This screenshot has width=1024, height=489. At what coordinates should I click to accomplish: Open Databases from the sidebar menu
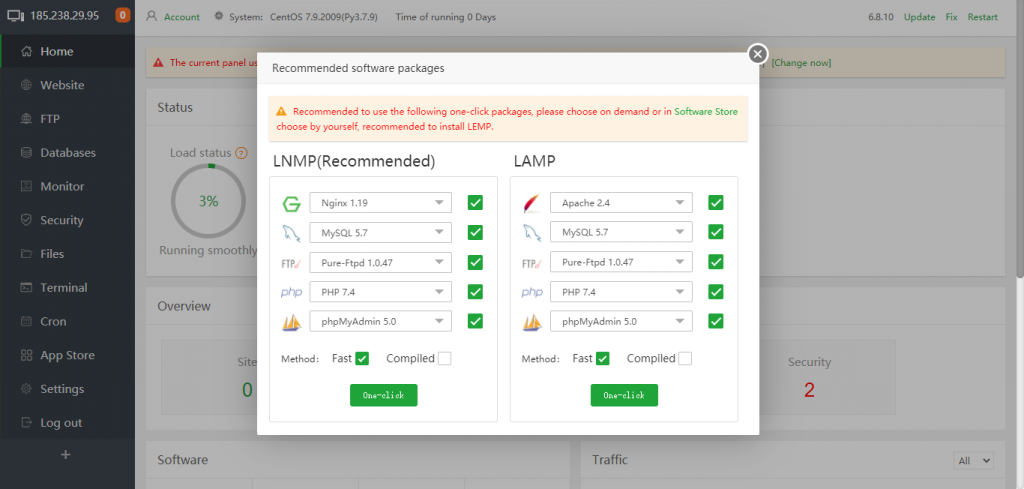tap(67, 153)
